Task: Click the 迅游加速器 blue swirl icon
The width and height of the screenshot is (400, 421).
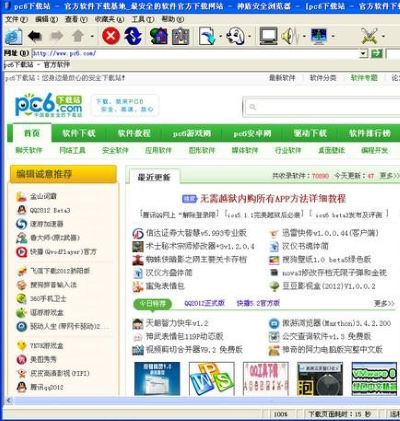Action: [21, 224]
